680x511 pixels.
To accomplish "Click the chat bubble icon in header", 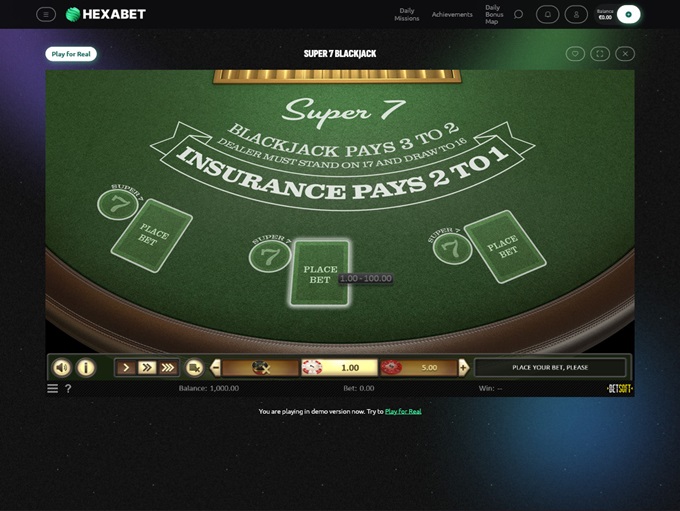I will tap(518, 14).
